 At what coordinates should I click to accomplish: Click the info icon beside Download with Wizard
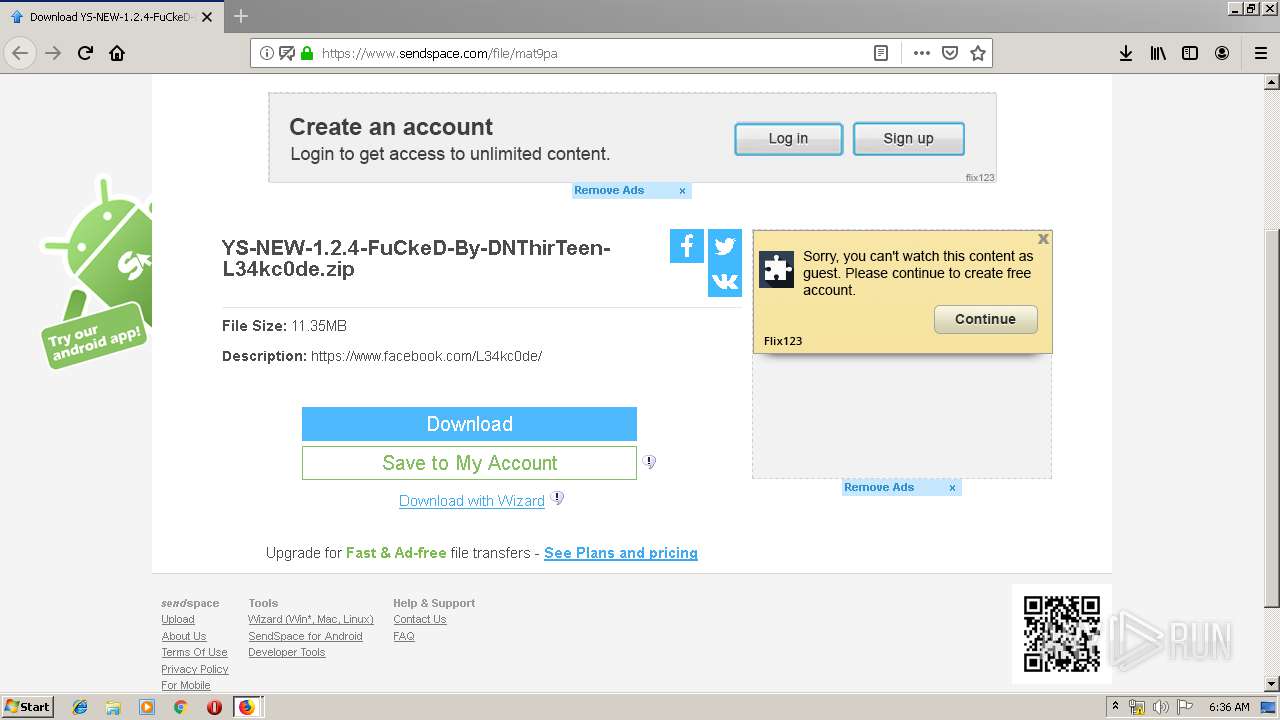click(x=558, y=498)
